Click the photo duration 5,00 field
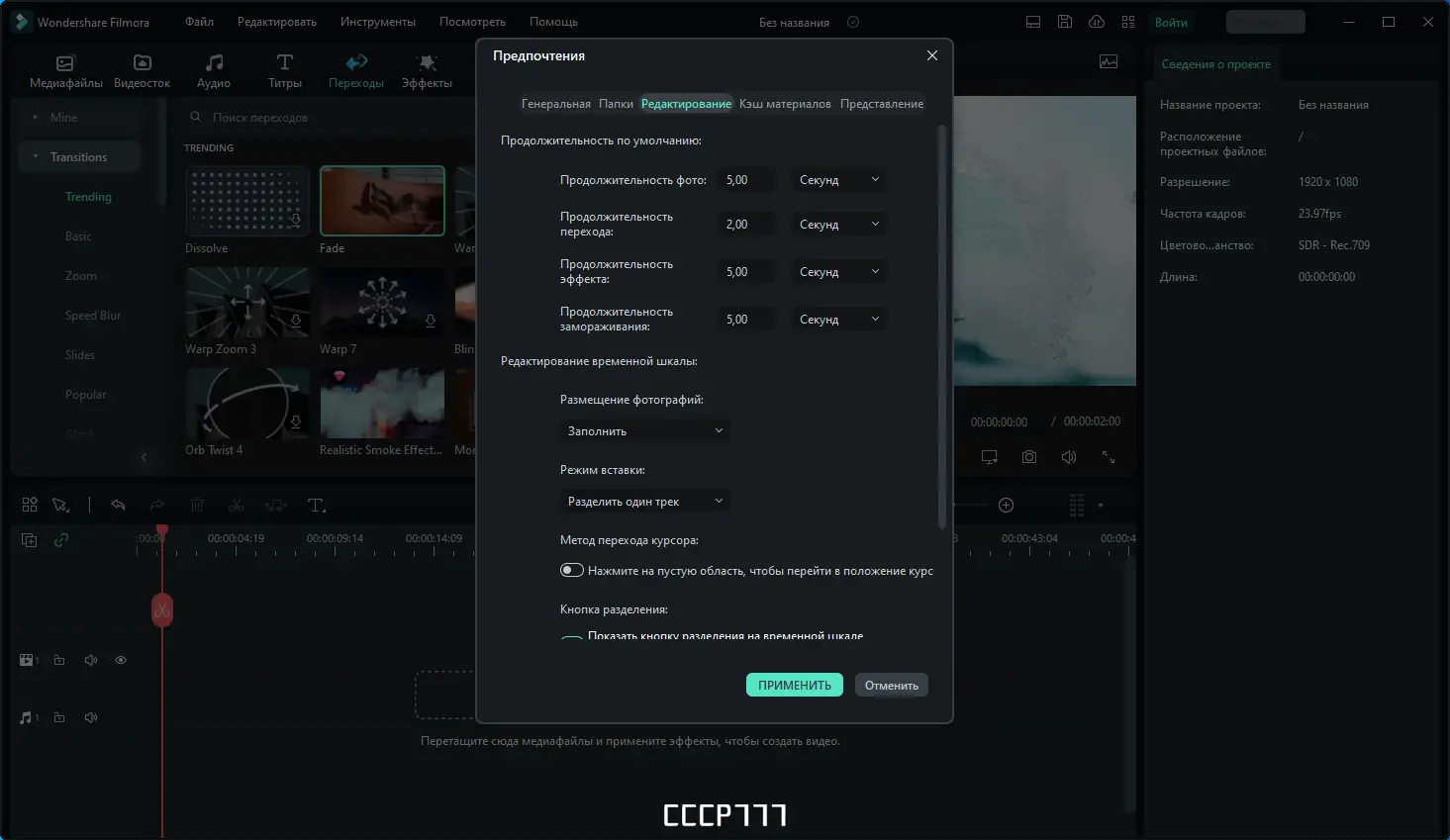The height and width of the screenshot is (840, 1450). (x=745, y=180)
